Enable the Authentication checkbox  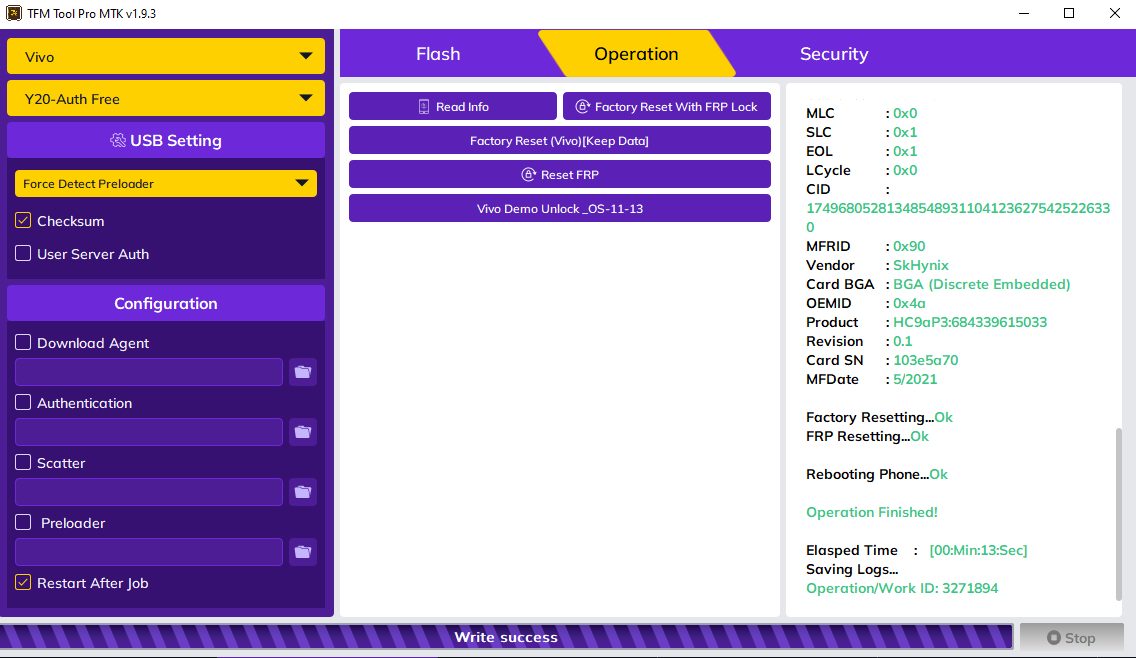point(23,402)
